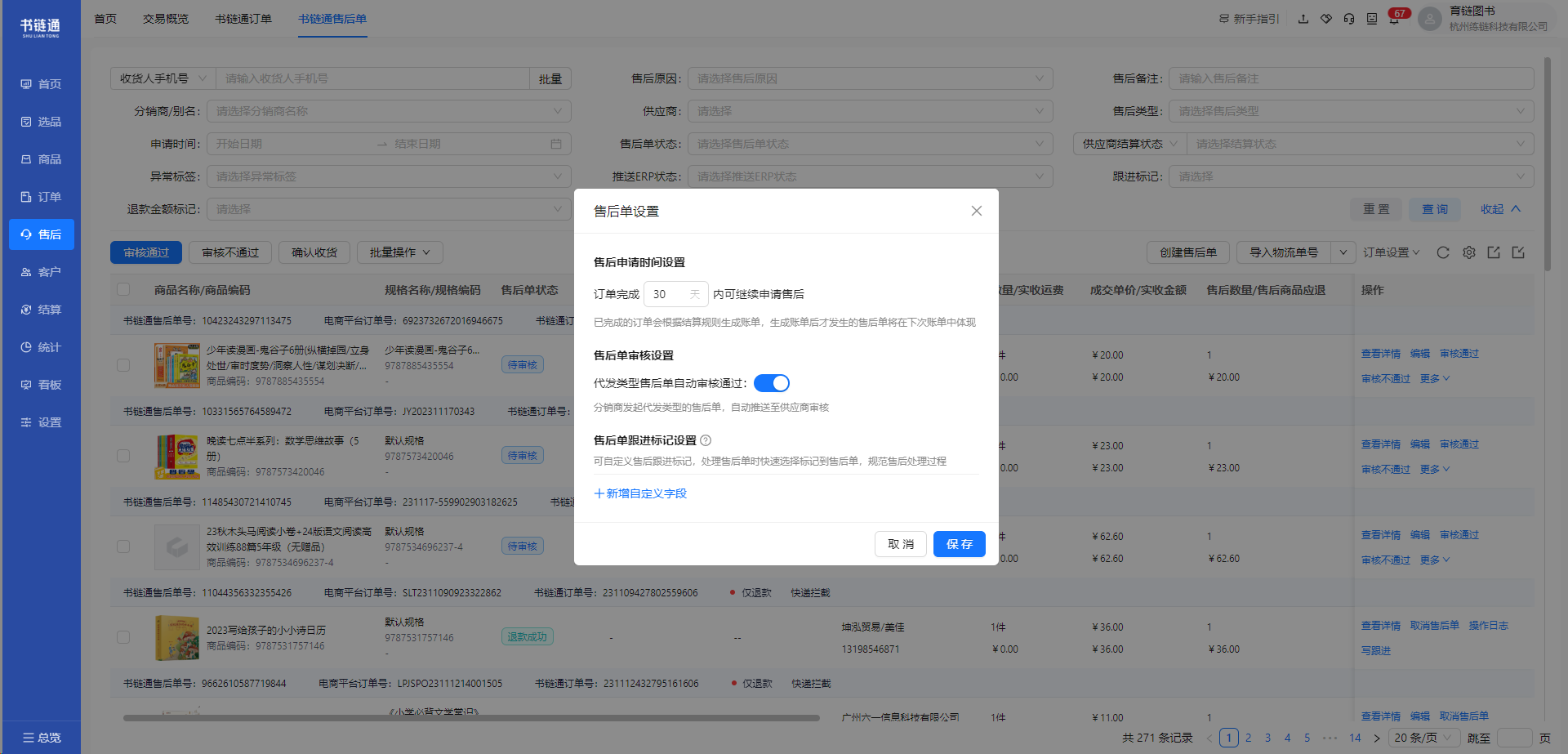Click the 书链通 logo
Image resolution: width=1568 pixels, height=754 pixels.
coord(41,28)
